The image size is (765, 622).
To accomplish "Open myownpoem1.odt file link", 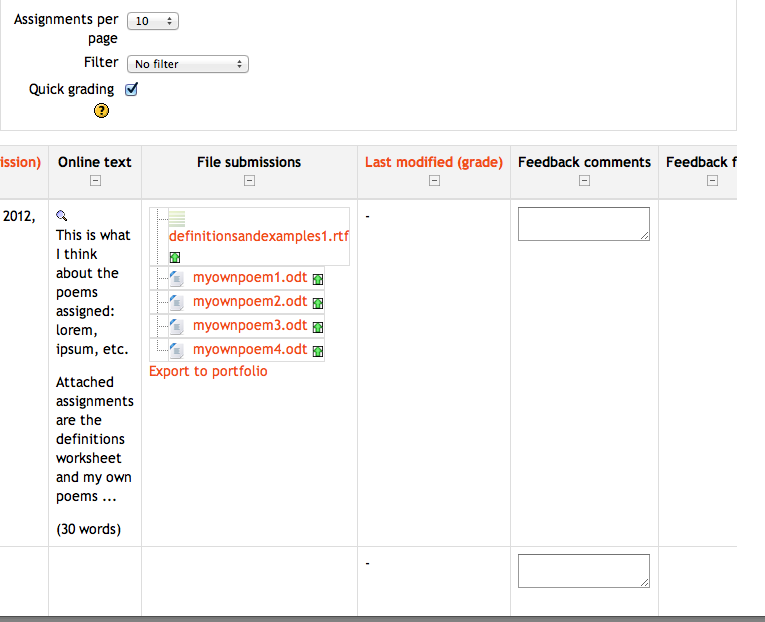I will [x=250, y=277].
